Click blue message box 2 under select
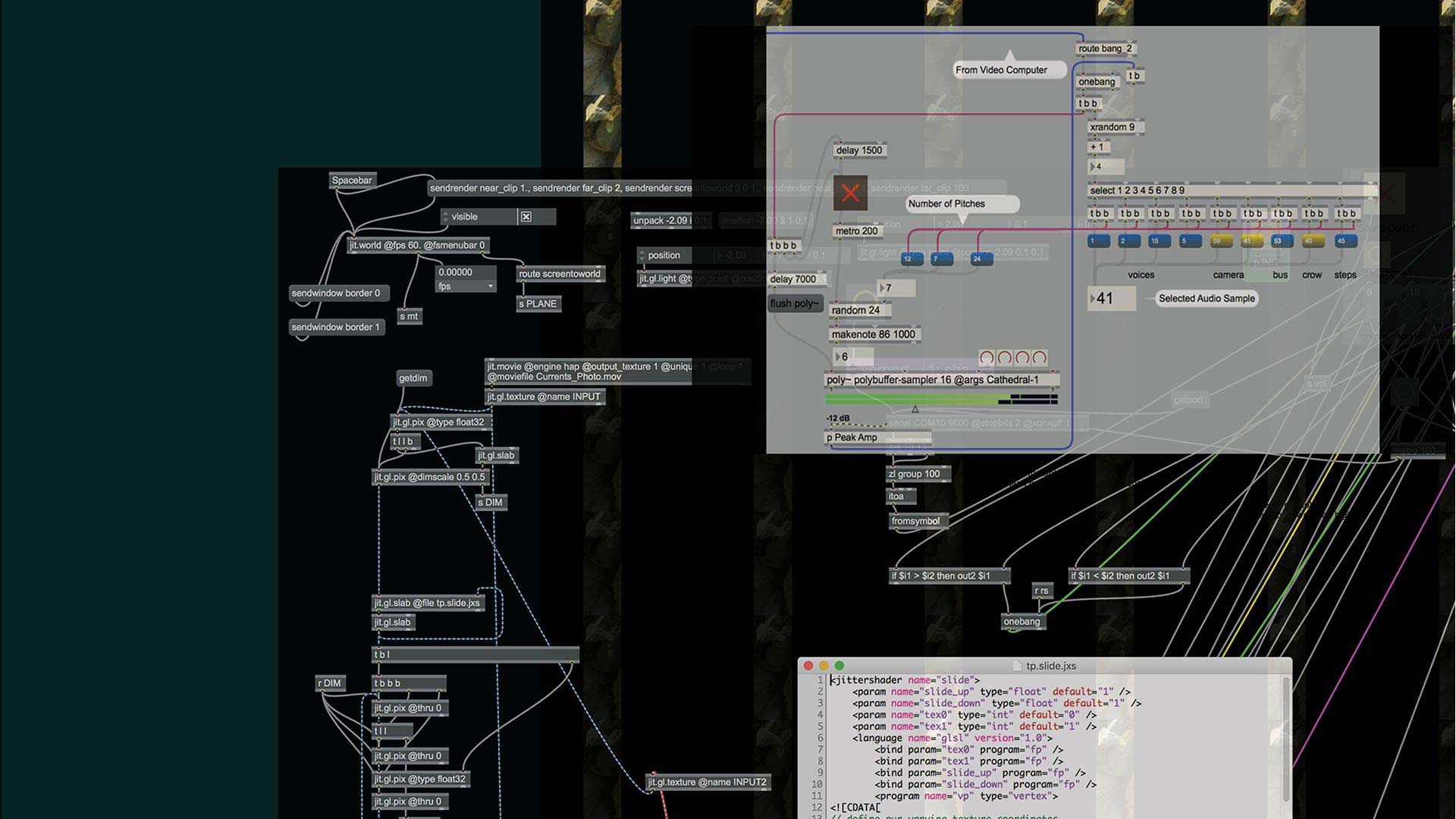This screenshot has height=819, width=1456. click(x=1129, y=241)
